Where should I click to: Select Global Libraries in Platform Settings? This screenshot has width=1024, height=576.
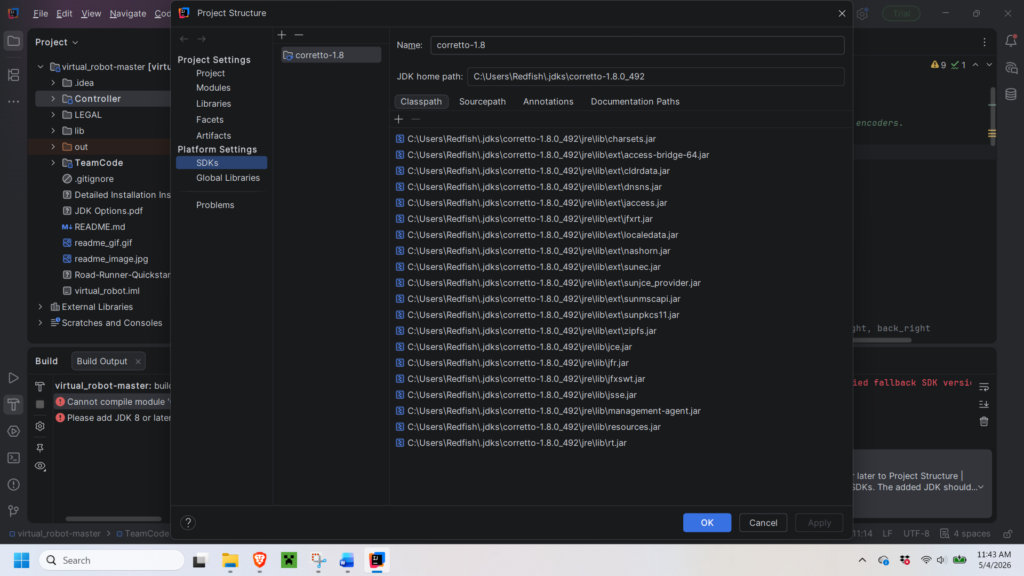coord(228,178)
